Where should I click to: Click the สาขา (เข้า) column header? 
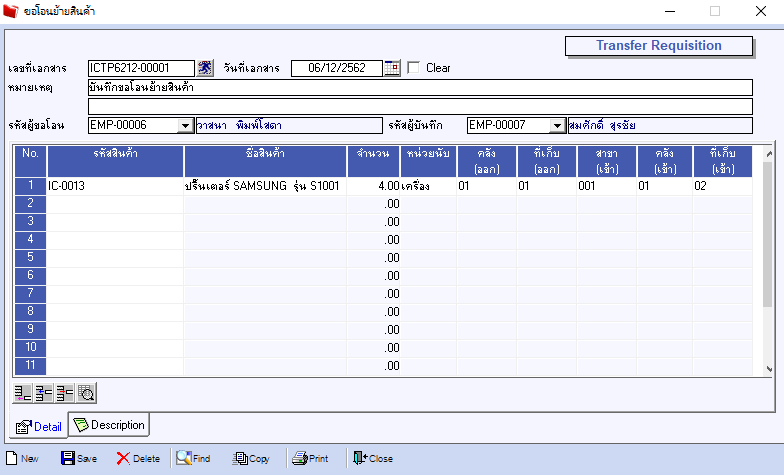coord(606,161)
